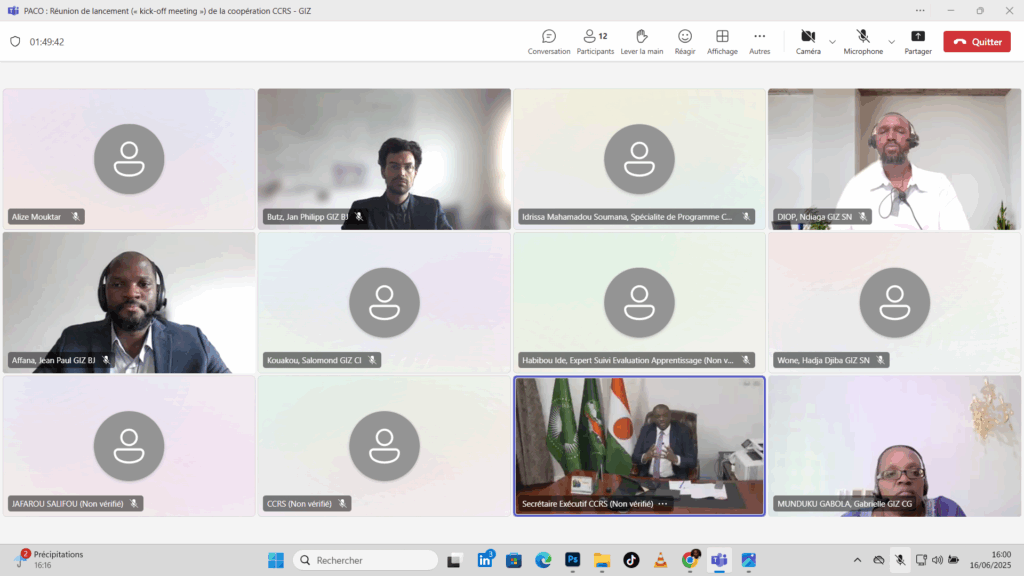Expand the microphone options chevron
Viewport: 1024px width, 576px height.
(x=891, y=42)
